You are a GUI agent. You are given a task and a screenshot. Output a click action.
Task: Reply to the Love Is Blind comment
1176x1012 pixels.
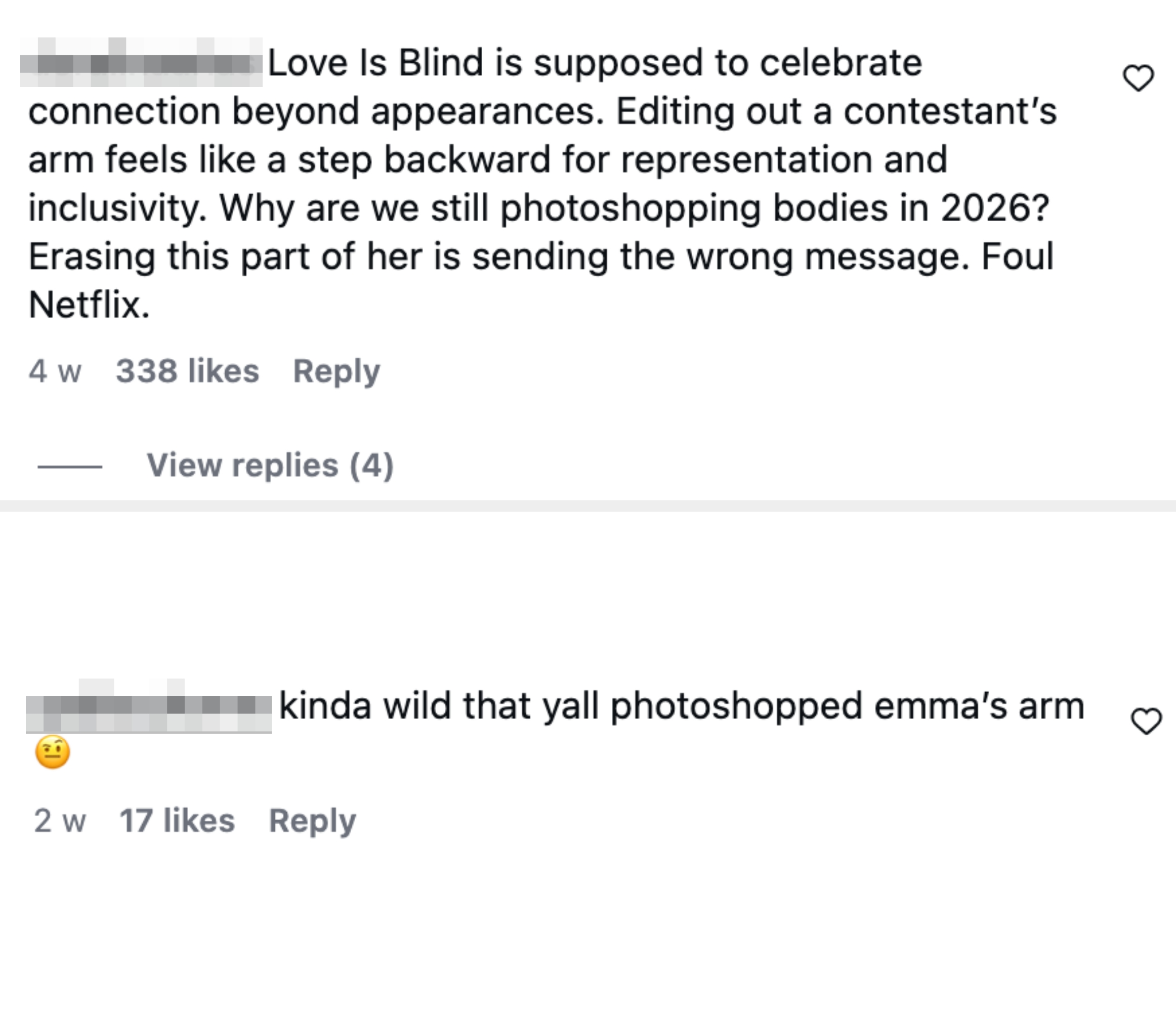point(337,370)
